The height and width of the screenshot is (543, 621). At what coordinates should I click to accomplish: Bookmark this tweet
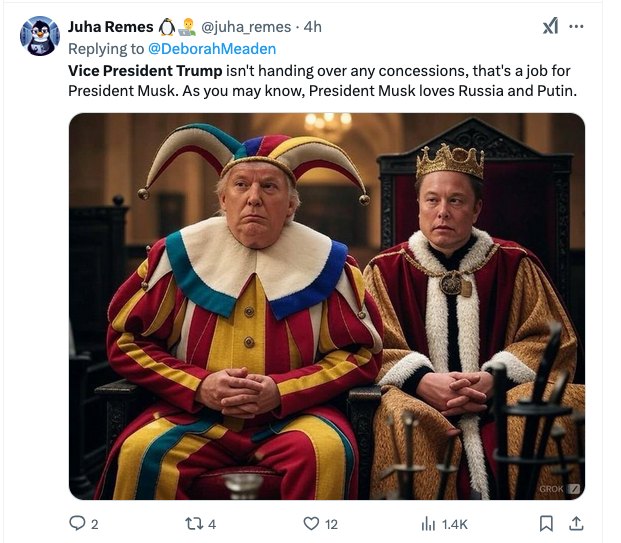point(546,522)
